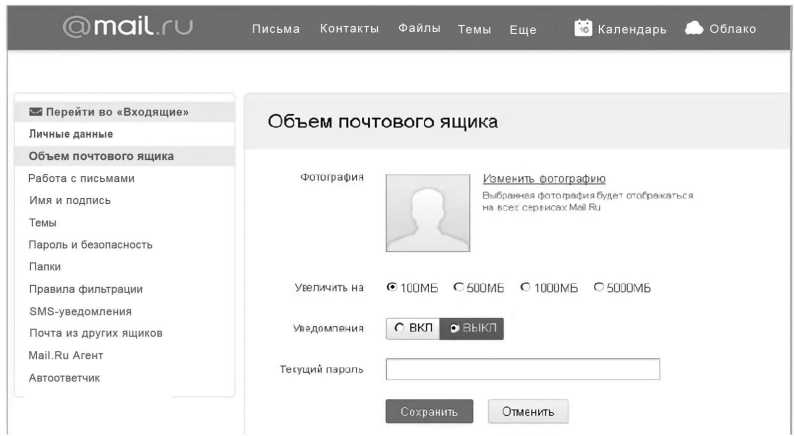The image size is (794, 436).
Task: Click the envelope icon beside «Входящие»
Action: tap(35, 112)
